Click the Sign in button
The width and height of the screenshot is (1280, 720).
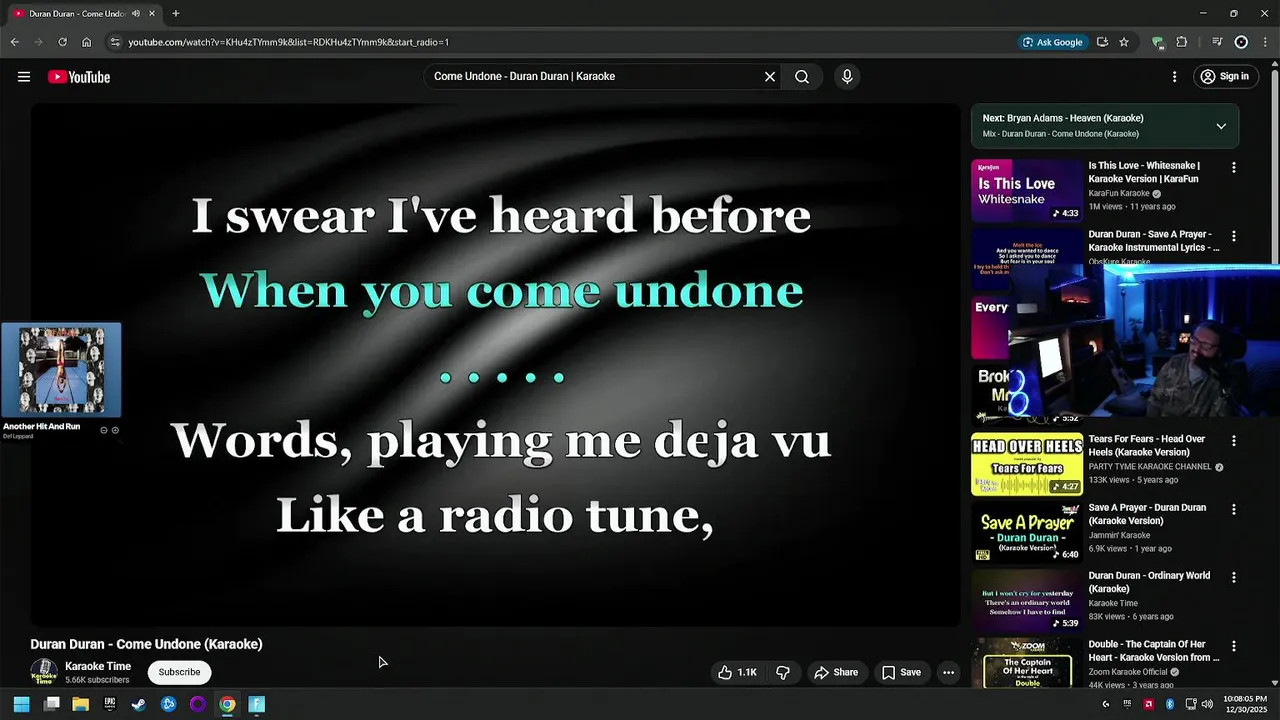pos(1225,77)
